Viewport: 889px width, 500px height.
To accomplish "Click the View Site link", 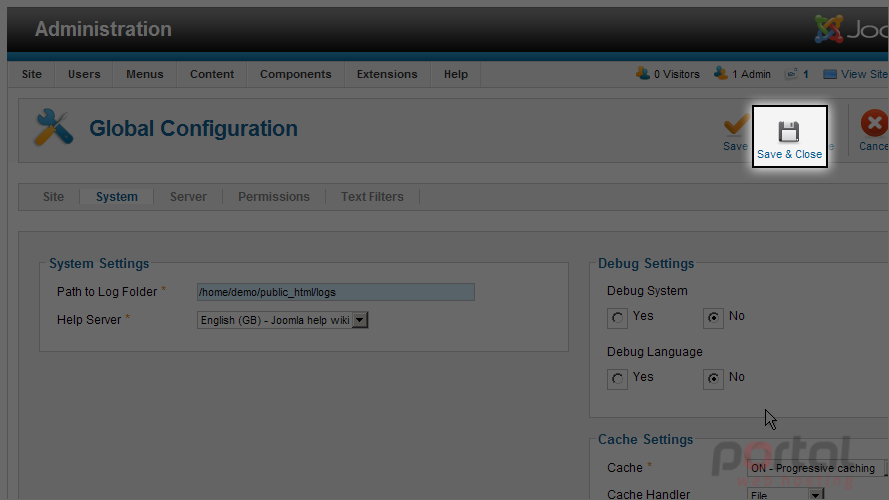I will pyautogui.click(x=864, y=74).
